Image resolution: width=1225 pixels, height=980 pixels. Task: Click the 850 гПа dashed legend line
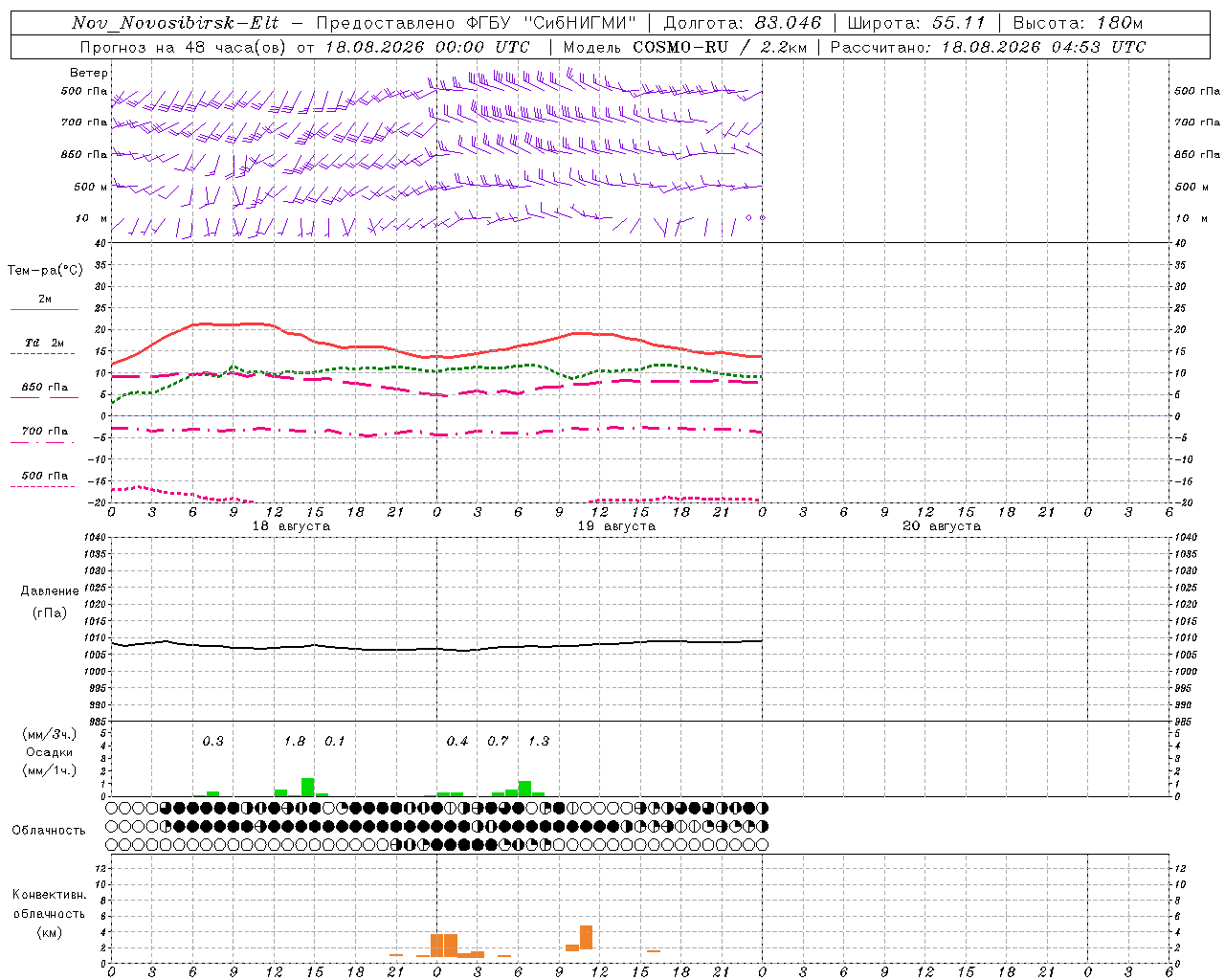(x=44, y=397)
